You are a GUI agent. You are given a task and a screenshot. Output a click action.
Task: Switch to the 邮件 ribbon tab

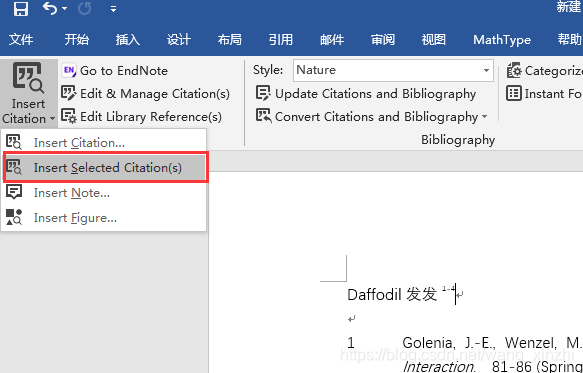pyautogui.click(x=332, y=39)
